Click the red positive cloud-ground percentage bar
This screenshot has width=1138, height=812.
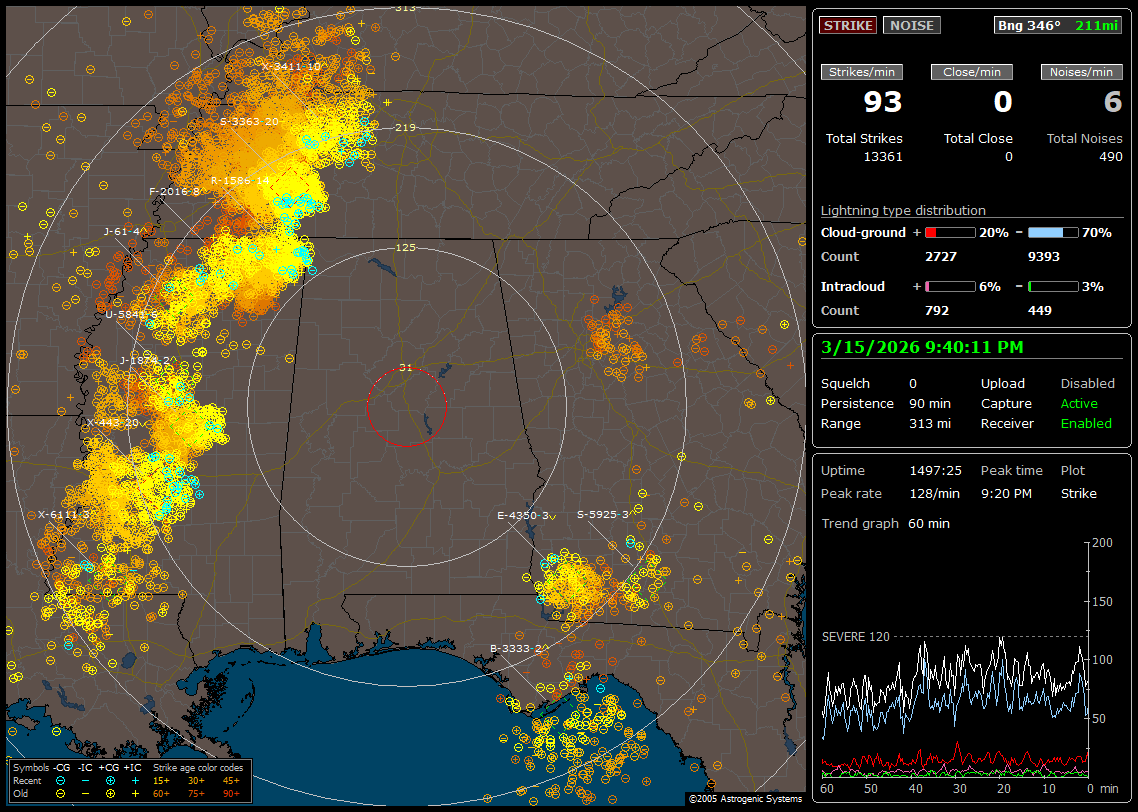click(949, 232)
